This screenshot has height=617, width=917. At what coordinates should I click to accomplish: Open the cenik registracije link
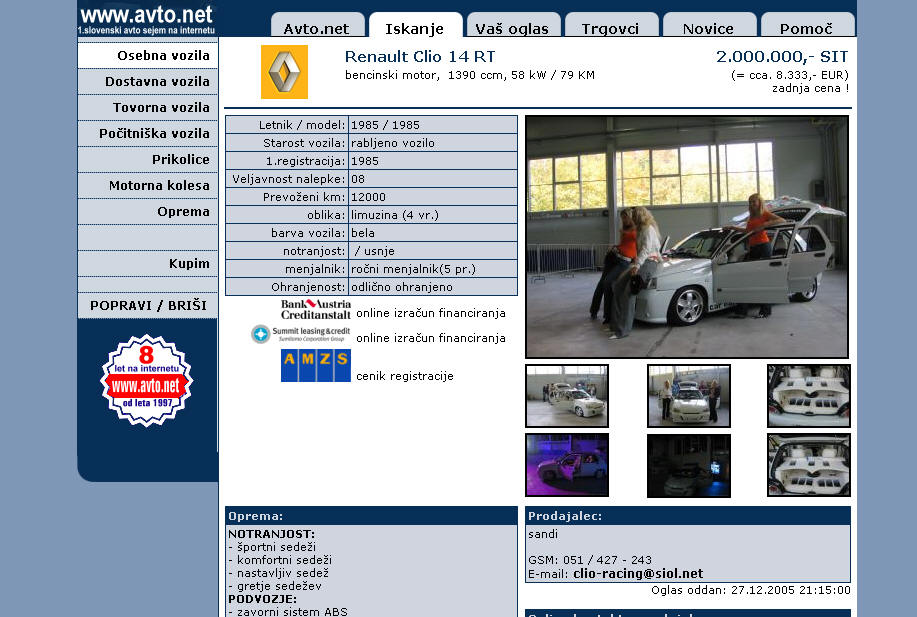405,376
